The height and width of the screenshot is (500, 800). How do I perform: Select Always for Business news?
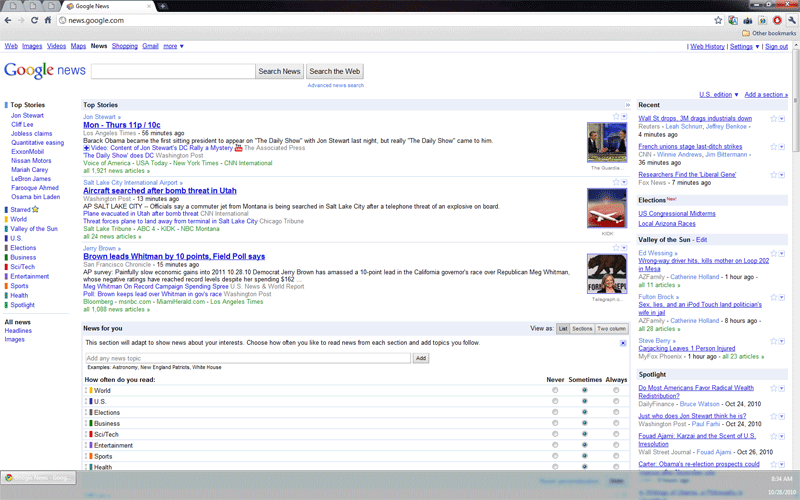click(x=616, y=423)
